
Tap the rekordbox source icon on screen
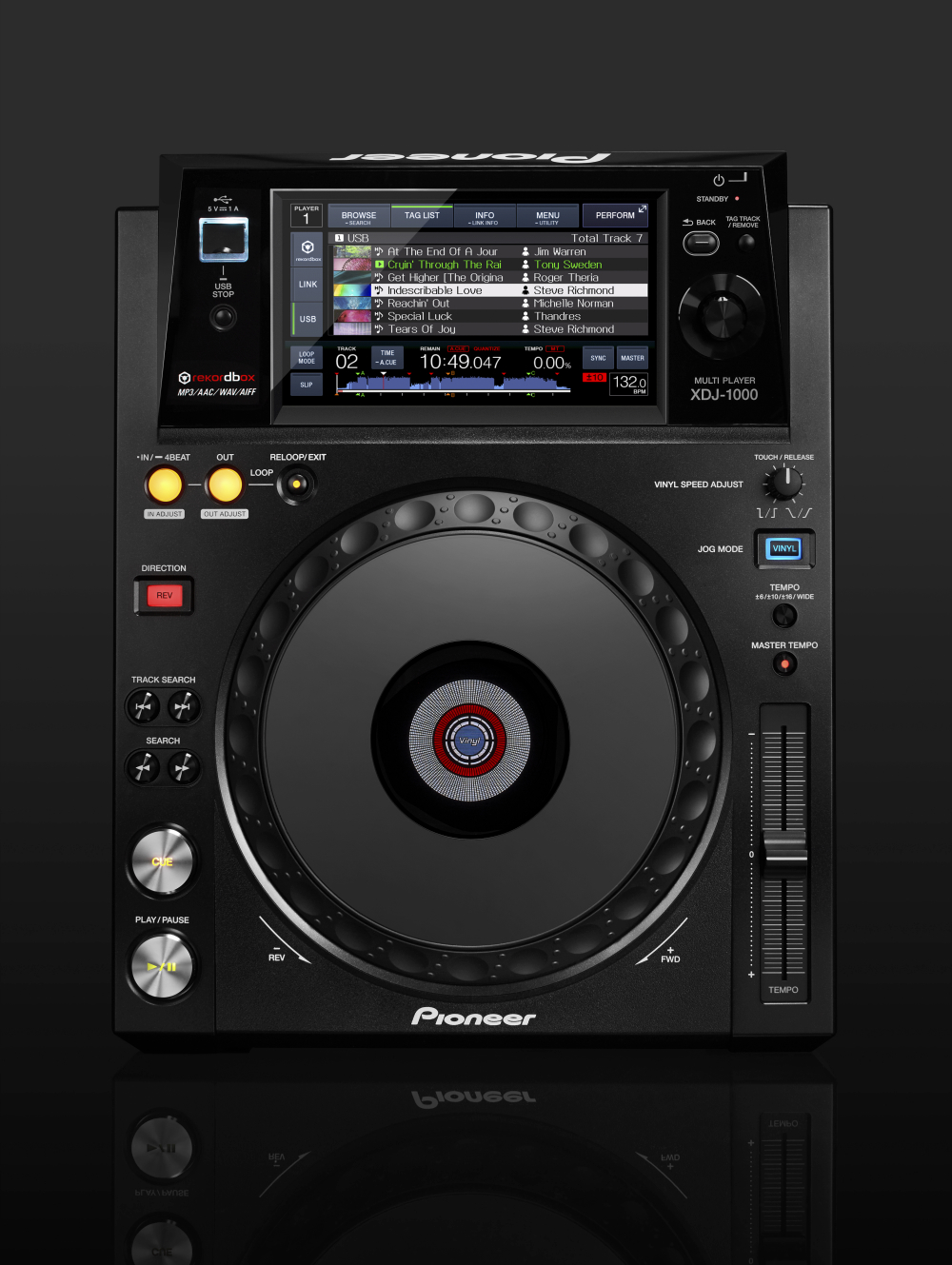point(307,249)
